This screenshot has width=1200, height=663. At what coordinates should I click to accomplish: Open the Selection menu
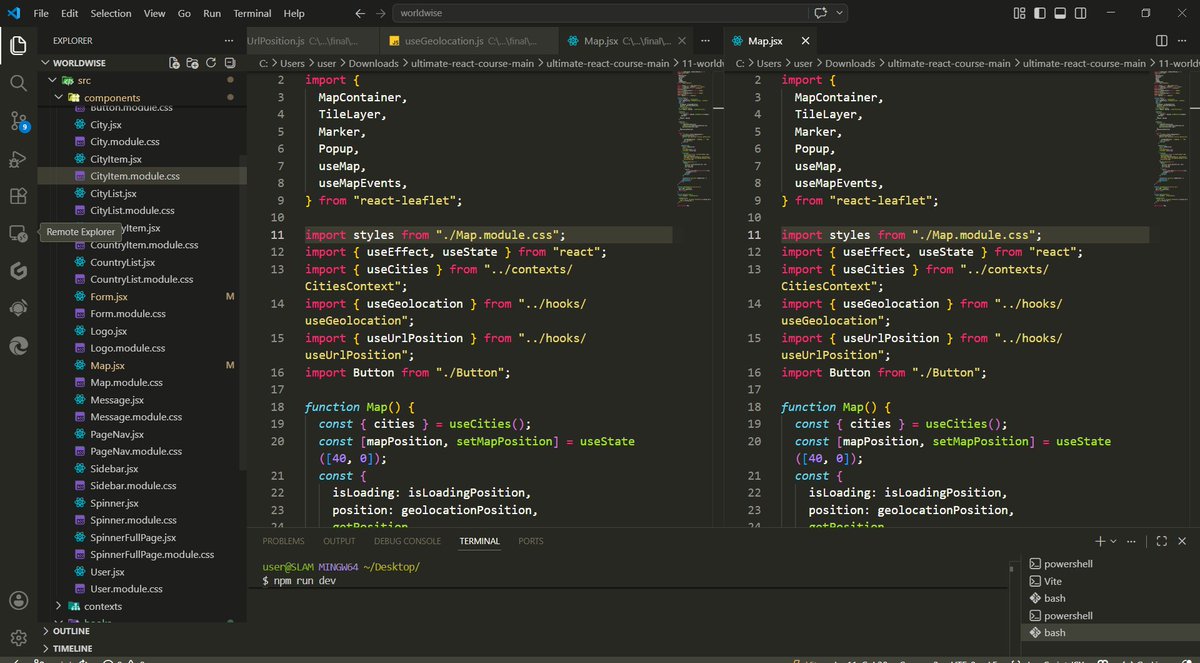[x=110, y=13]
